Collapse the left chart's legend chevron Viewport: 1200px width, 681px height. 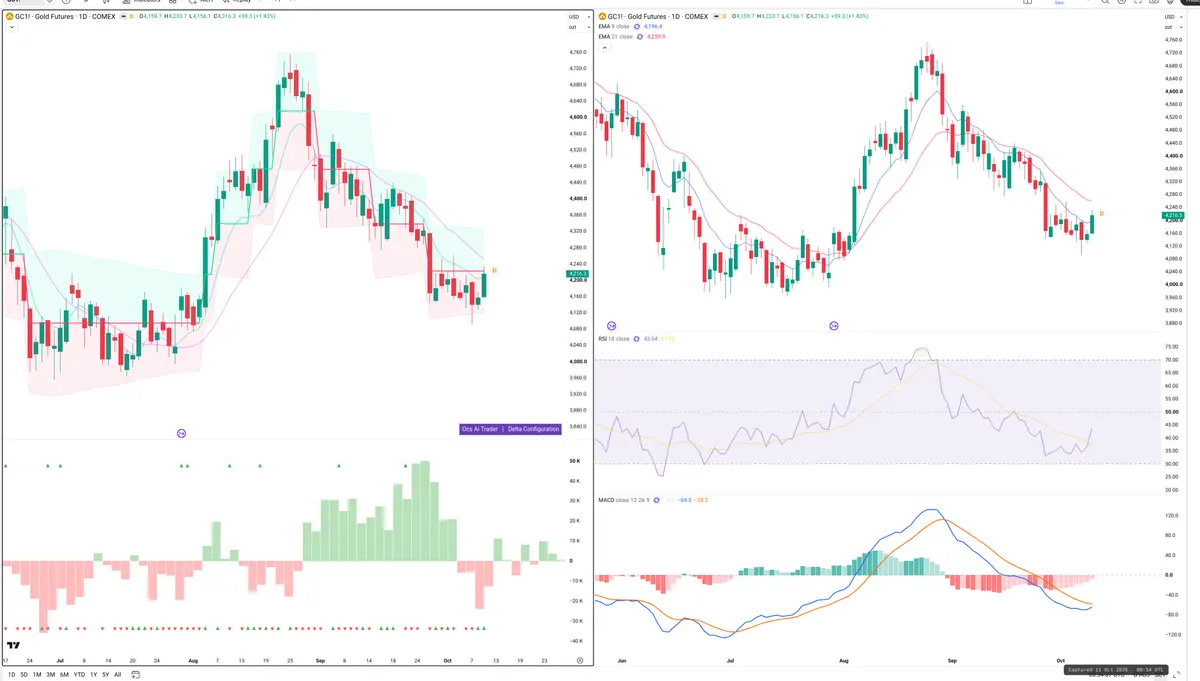point(10,28)
